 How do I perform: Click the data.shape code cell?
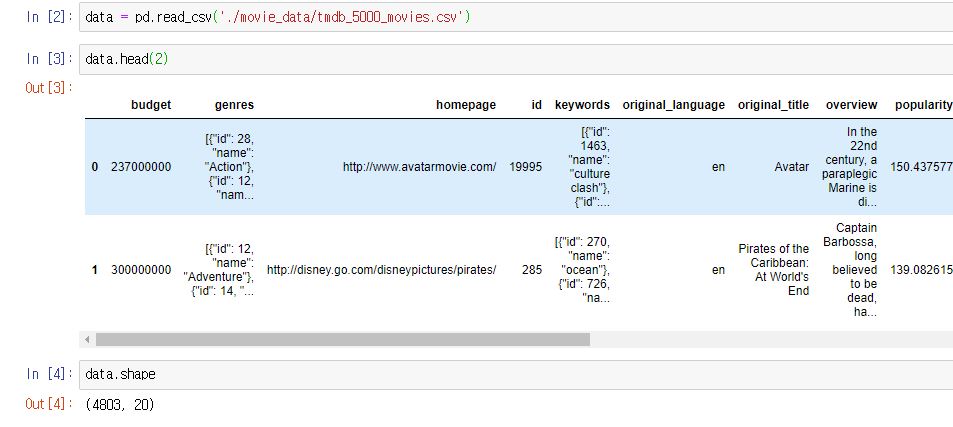point(516,374)
